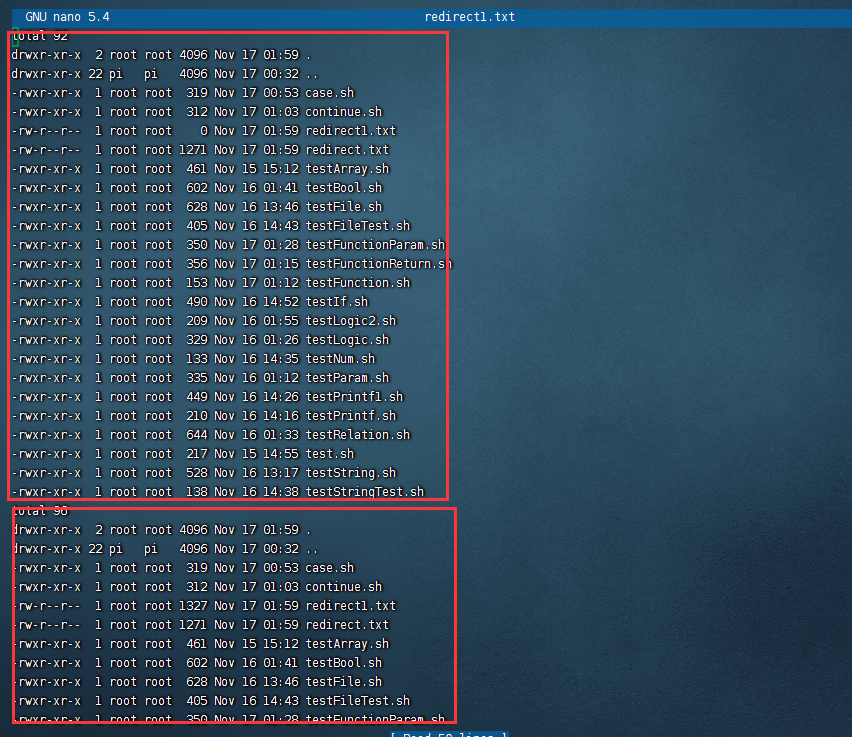
Task: Click the testPrintf.sh filename
Action: 350,416
